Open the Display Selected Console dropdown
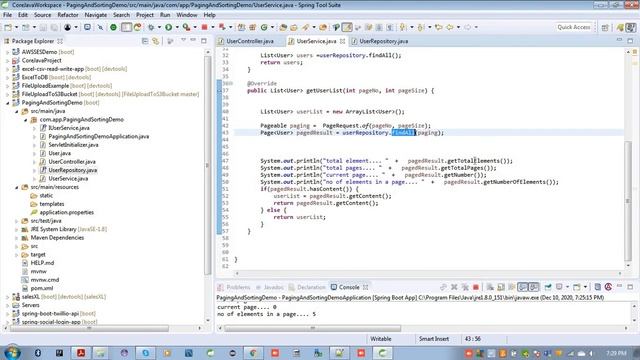The height and width of the screenshot is (360, 640). (567, 287)
